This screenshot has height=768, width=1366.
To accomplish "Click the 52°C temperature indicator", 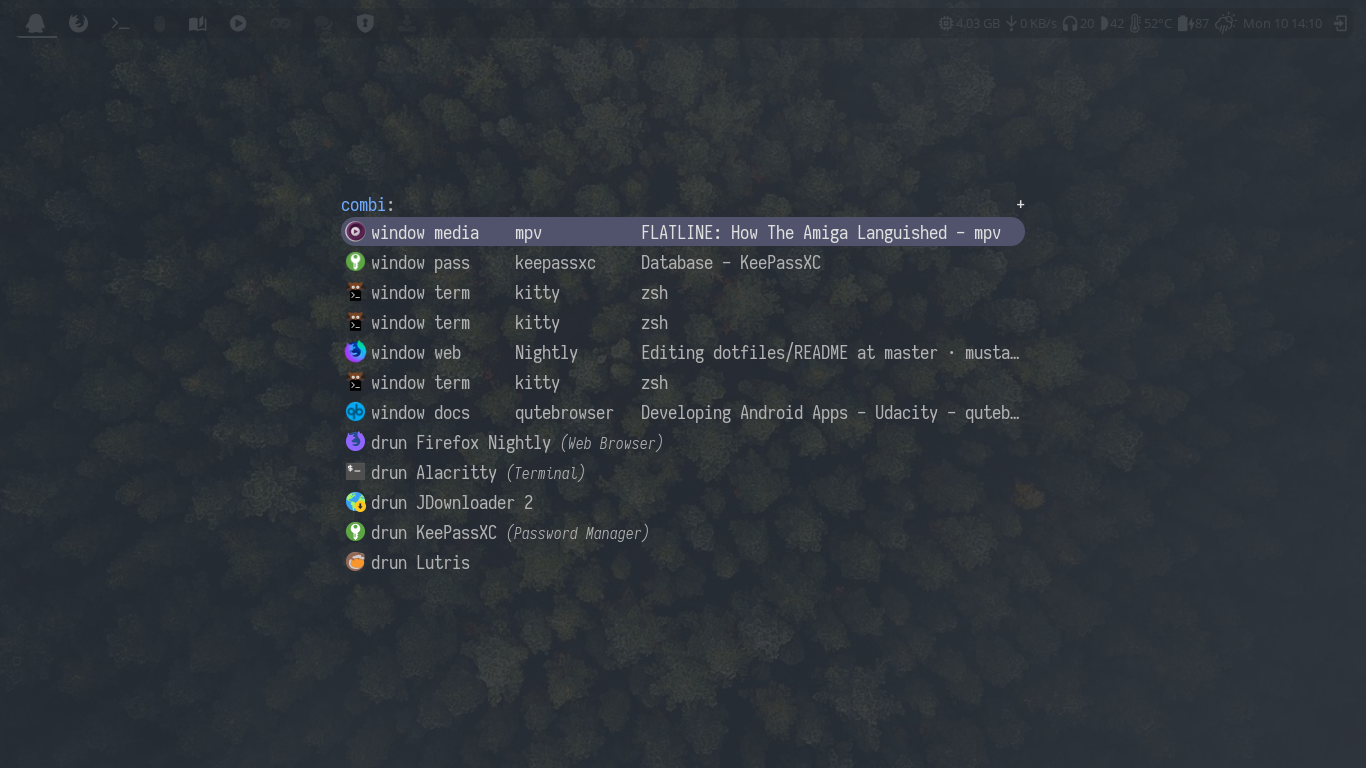I will (1151, 23).
